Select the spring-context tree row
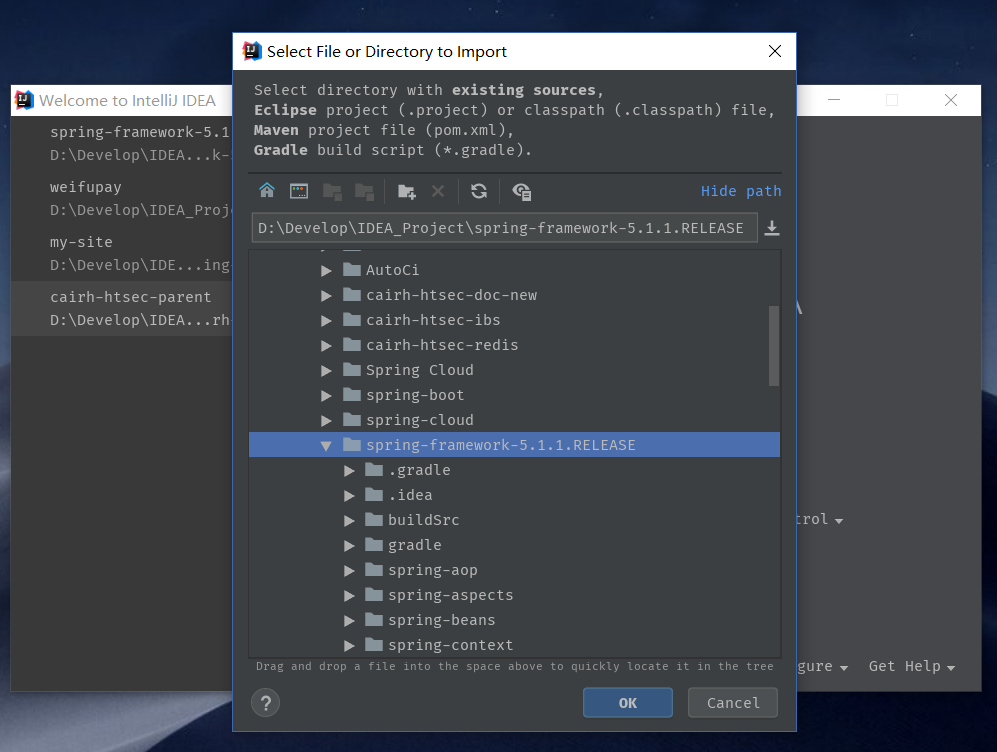This screenshot has width=997, height=752. point(514,645)
